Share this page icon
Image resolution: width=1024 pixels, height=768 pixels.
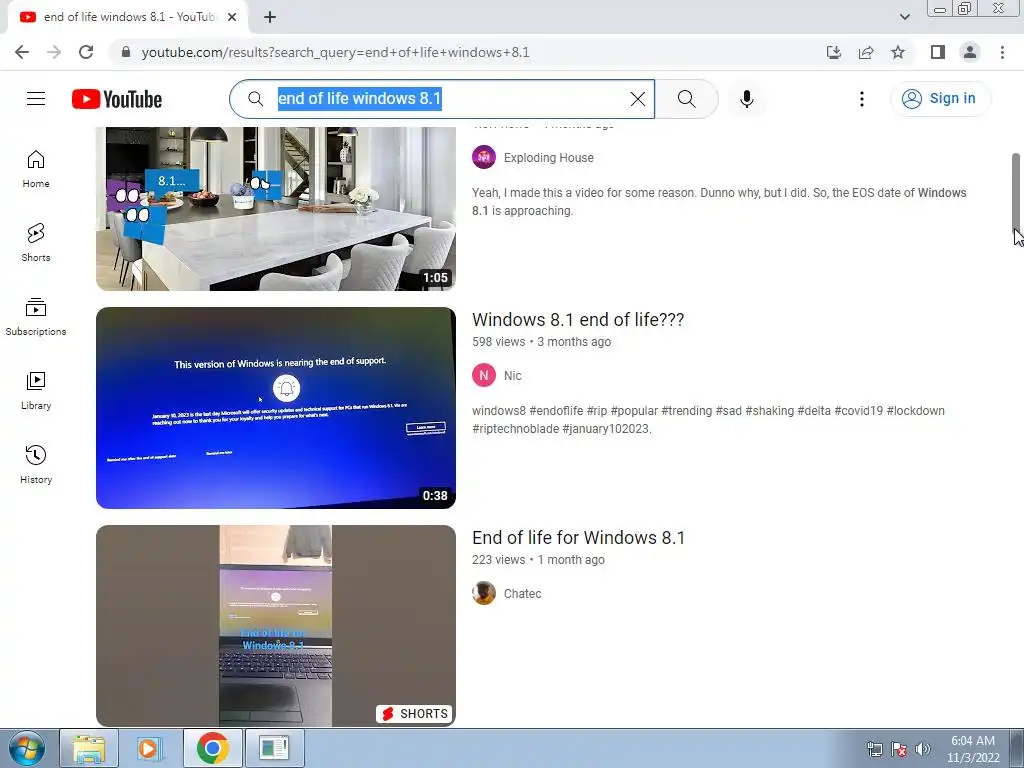coord(866,52)
